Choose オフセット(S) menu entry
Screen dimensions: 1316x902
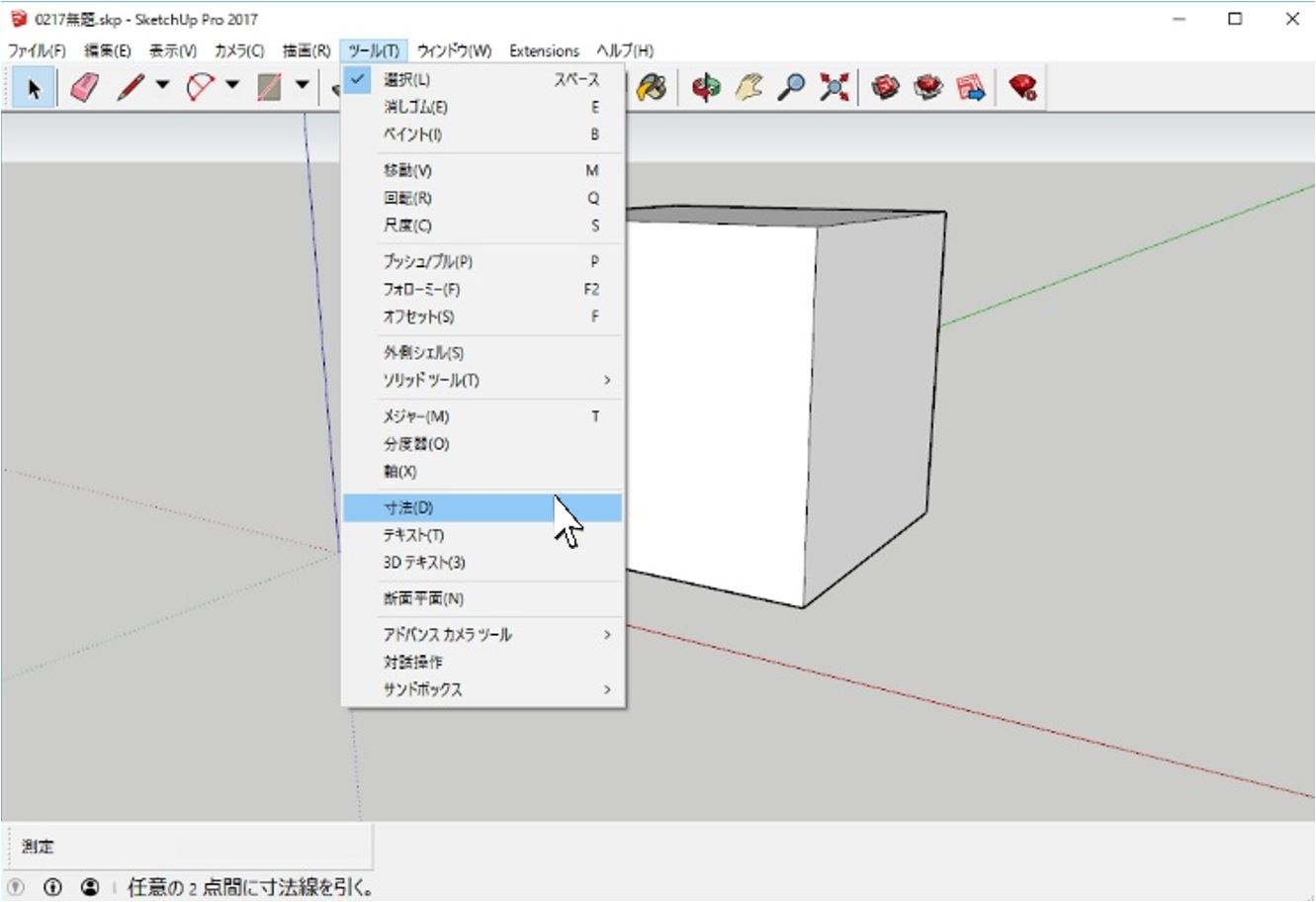(483, 317)
